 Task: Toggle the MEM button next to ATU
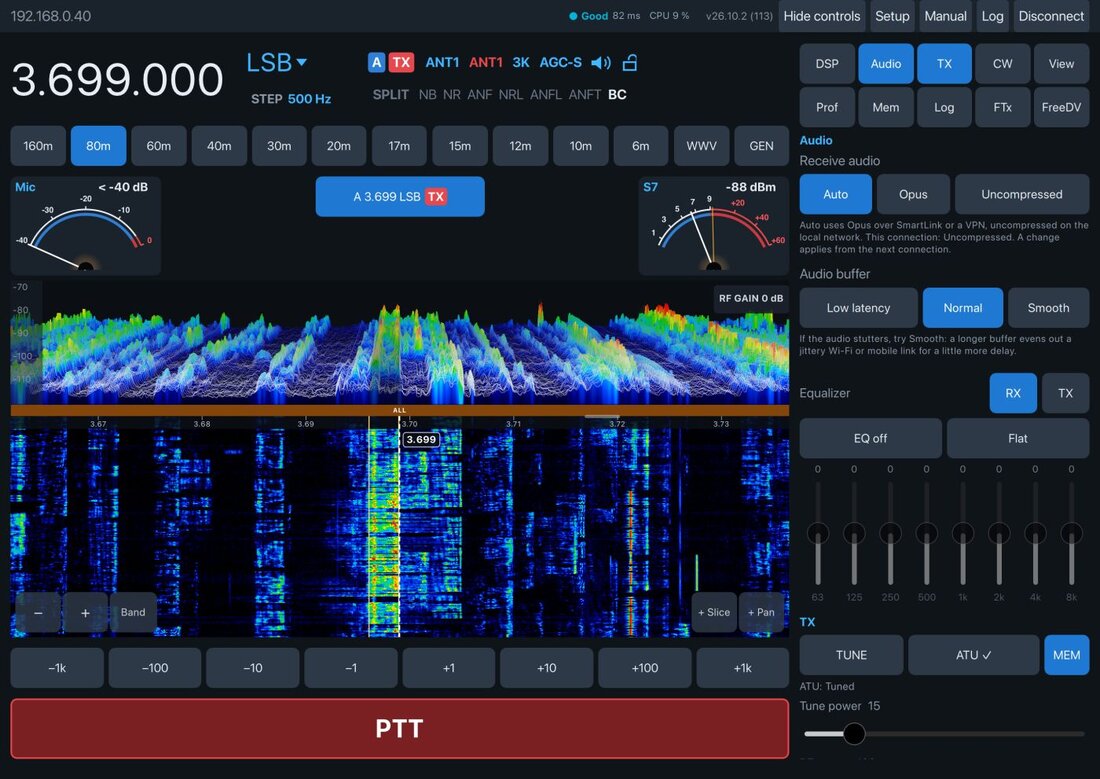tap(1066, 655)
